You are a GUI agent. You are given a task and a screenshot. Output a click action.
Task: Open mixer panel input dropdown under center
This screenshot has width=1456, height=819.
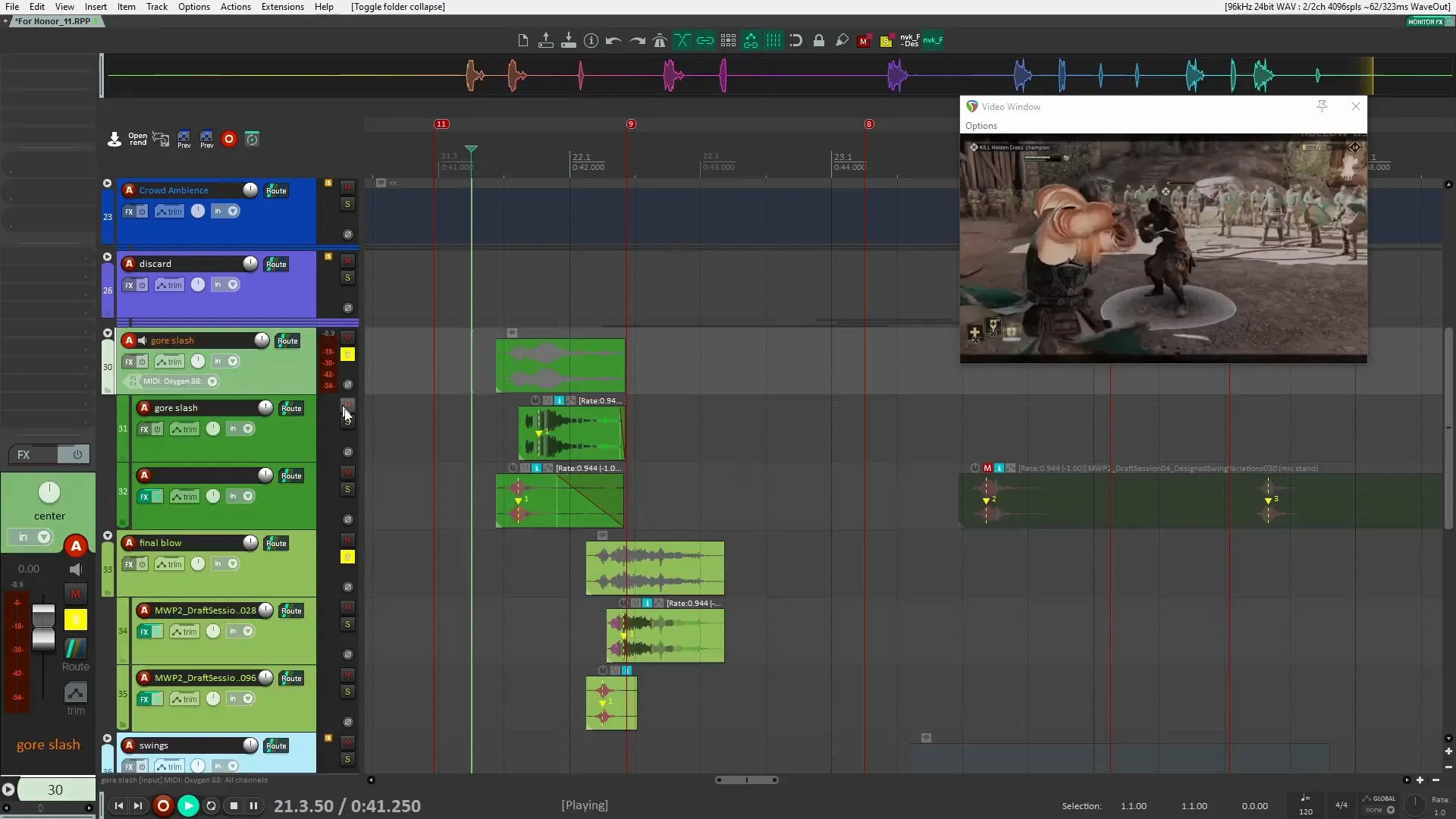coord(44,537)
